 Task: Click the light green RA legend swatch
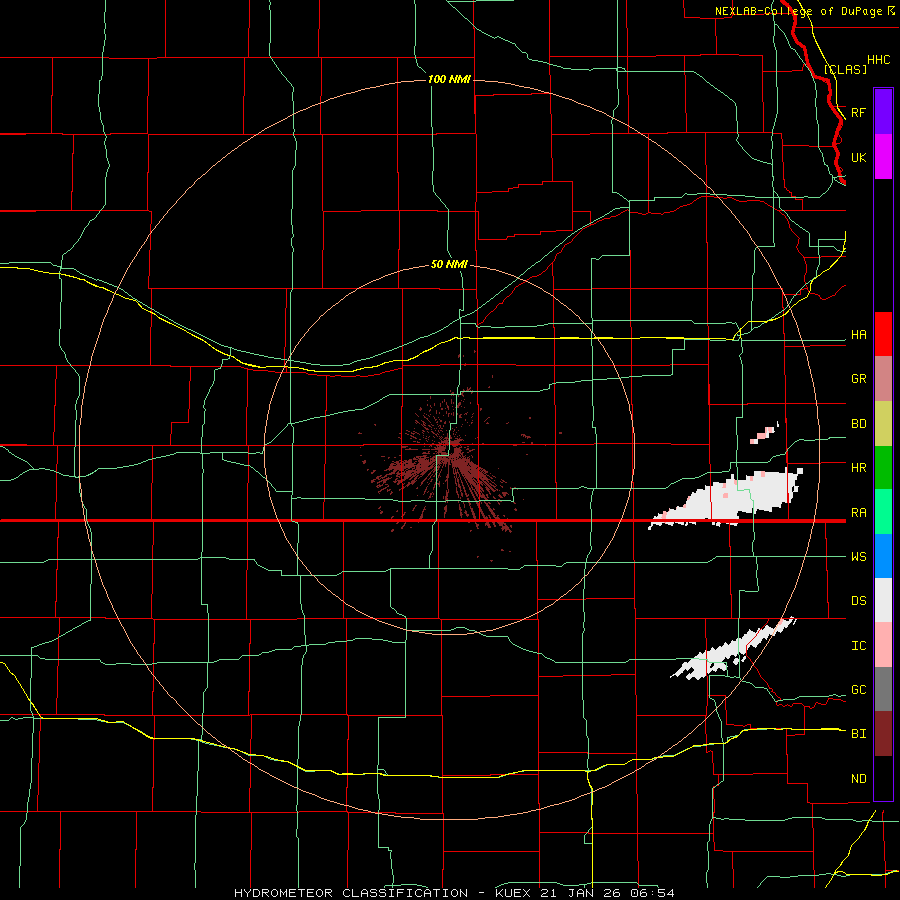pyautogui.click(x=883, y=512)
